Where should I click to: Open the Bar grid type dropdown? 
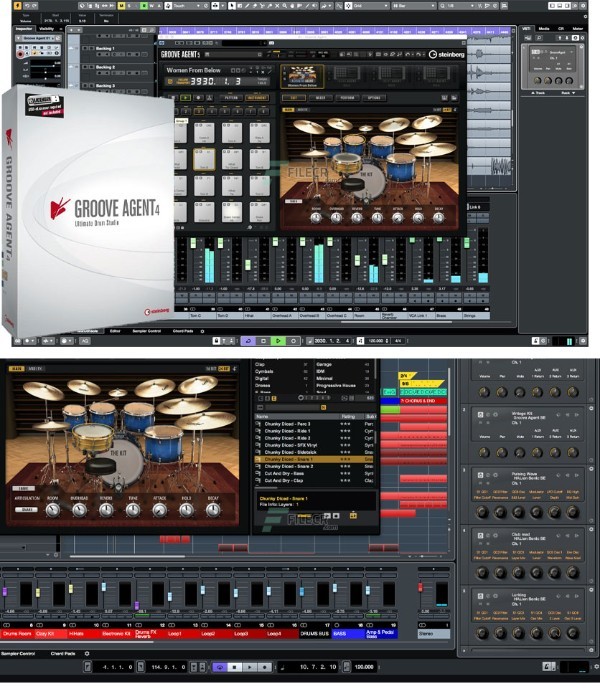pyautogui.click(x=415, y=6)
